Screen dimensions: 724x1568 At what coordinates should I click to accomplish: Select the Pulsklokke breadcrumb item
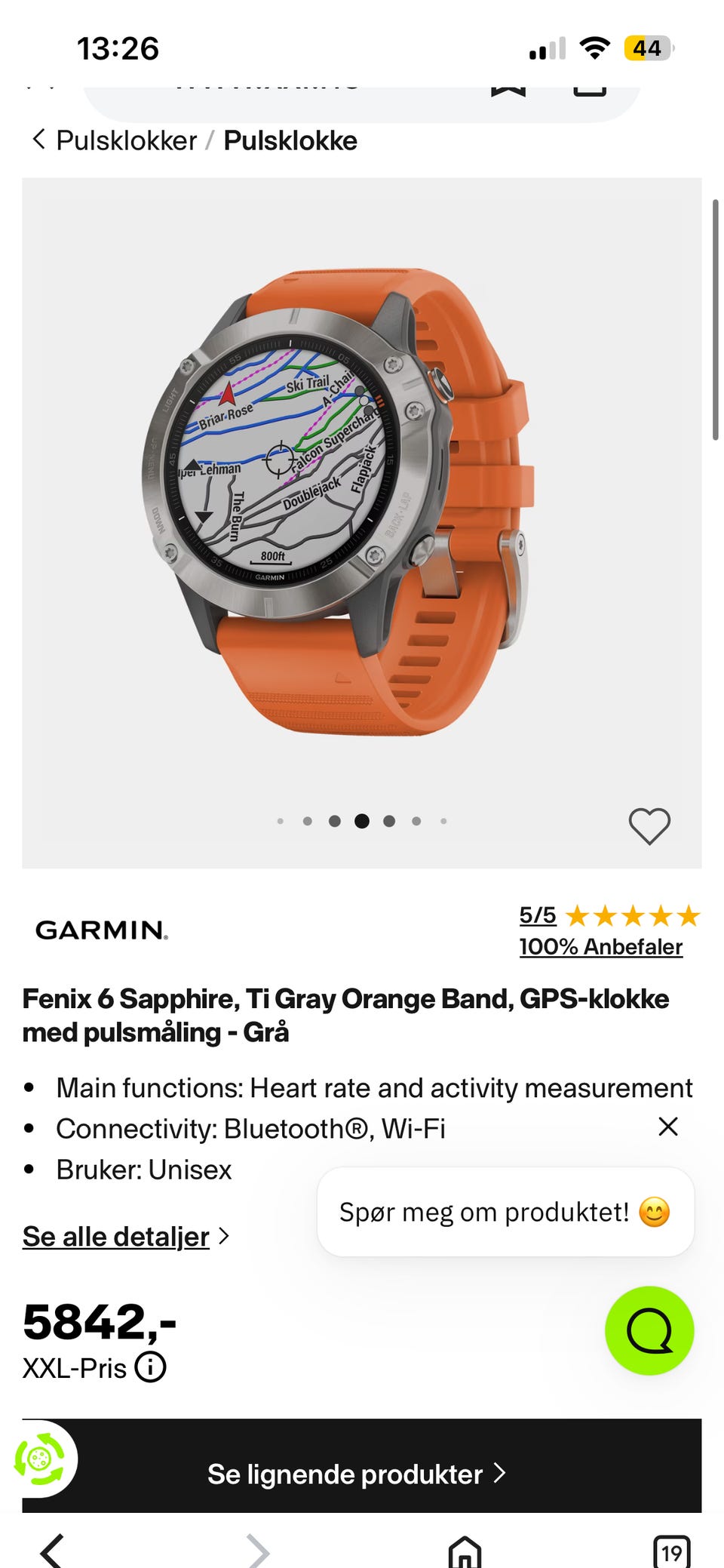pos(290,140)
